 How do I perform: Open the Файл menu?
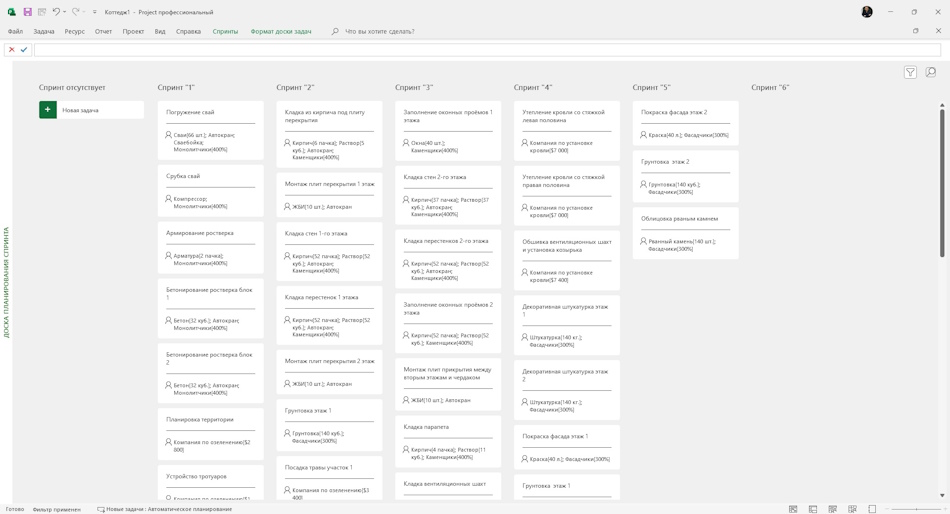point(15,32)
